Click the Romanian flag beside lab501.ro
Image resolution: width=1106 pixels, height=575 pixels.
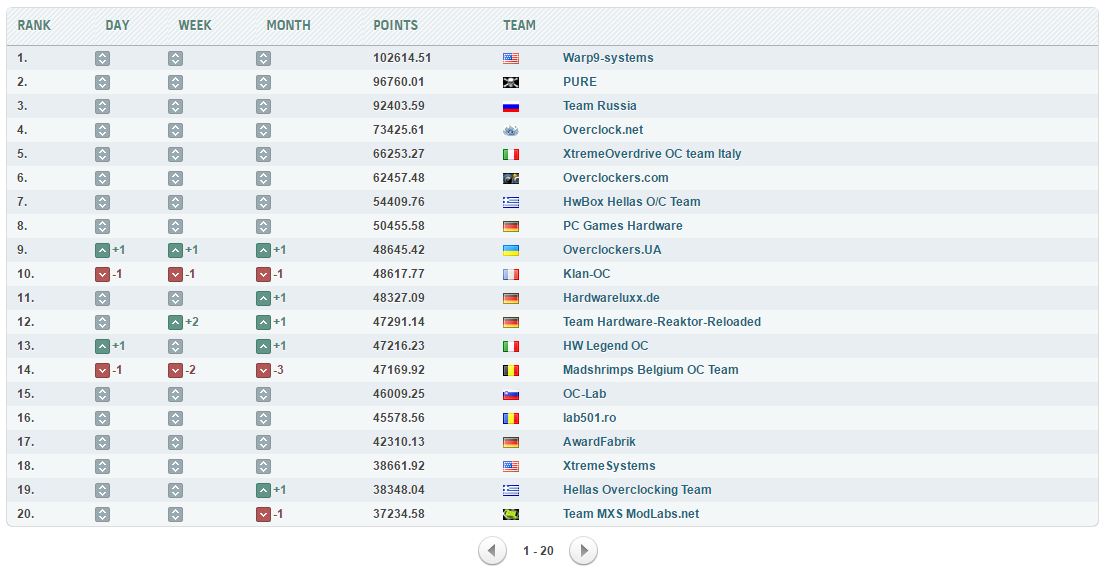(x=511, y=418)
